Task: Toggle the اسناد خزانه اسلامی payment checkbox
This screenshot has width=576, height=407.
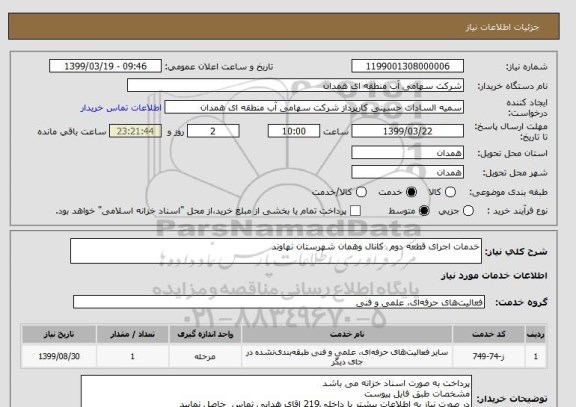Action: 355,211
